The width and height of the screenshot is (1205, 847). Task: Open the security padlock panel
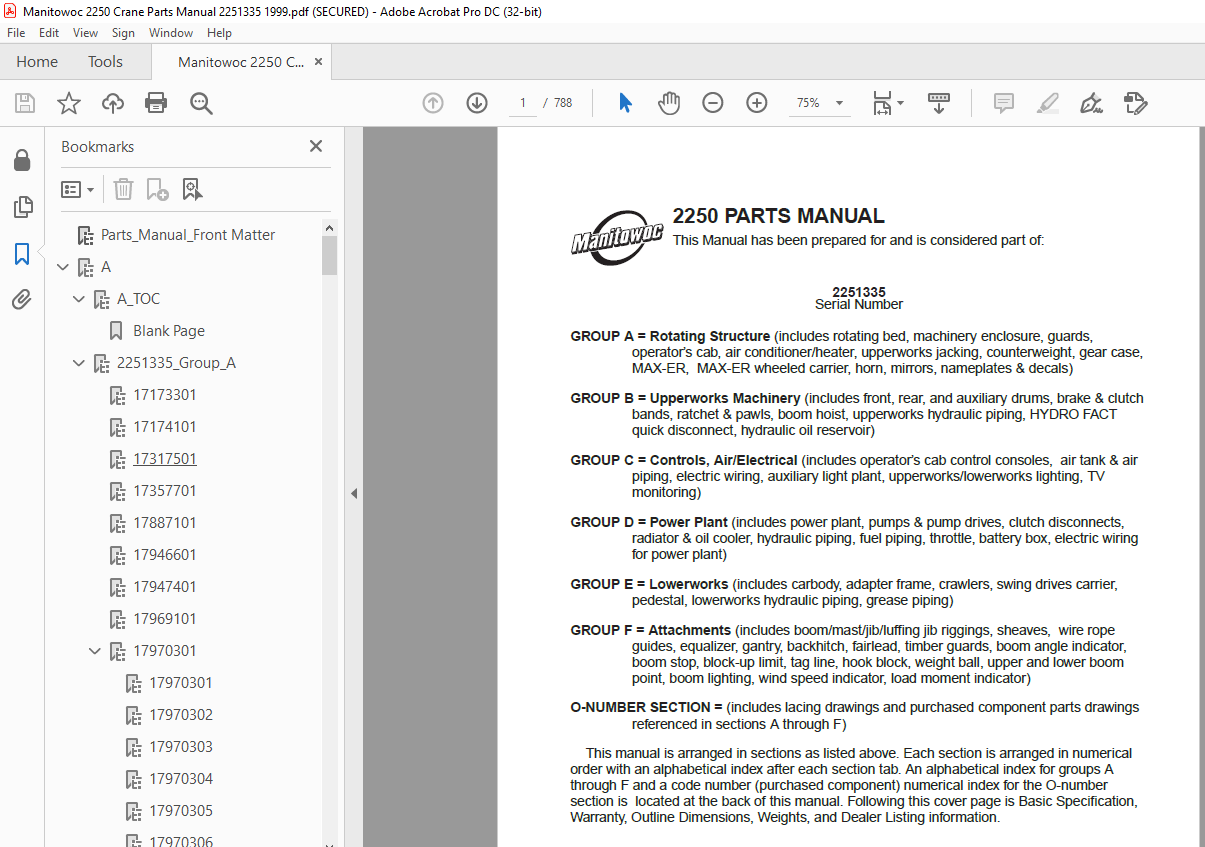click(x=22, y=161)
